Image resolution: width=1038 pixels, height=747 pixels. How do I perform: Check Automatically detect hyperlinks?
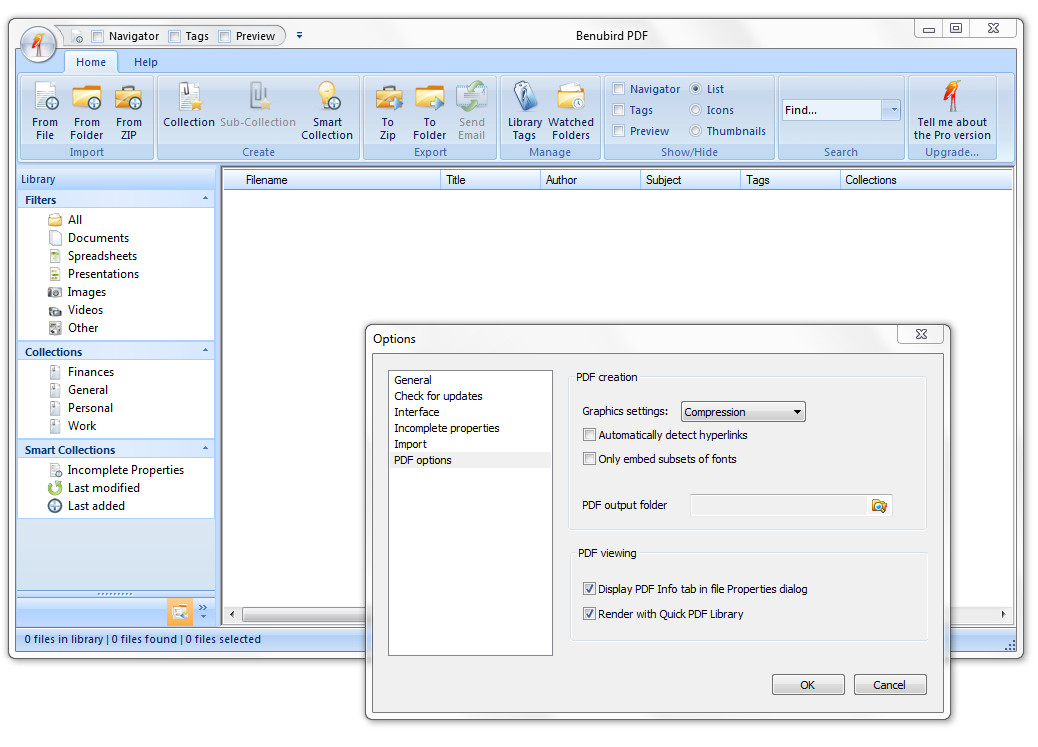tap(589, 435)
